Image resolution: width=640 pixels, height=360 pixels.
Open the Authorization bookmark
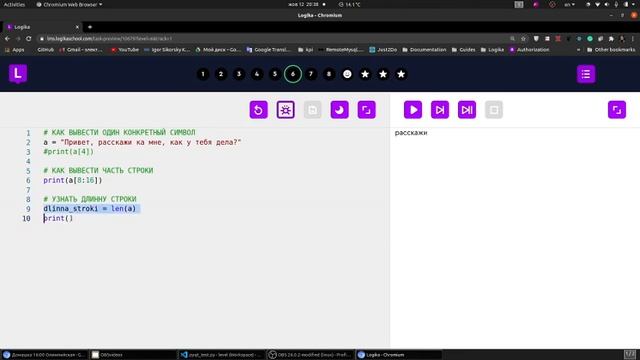529,50
